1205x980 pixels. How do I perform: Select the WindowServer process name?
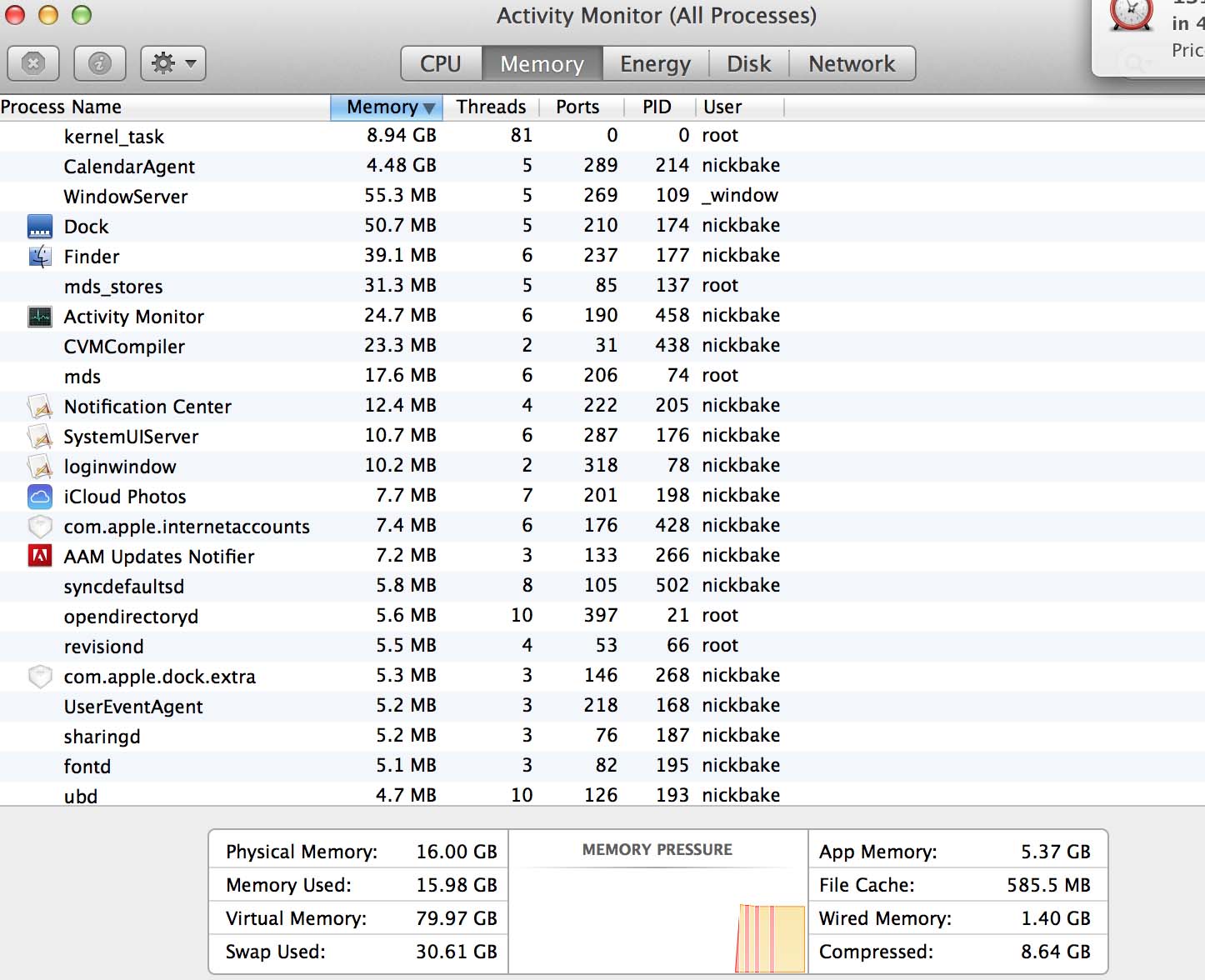(126, 197)
